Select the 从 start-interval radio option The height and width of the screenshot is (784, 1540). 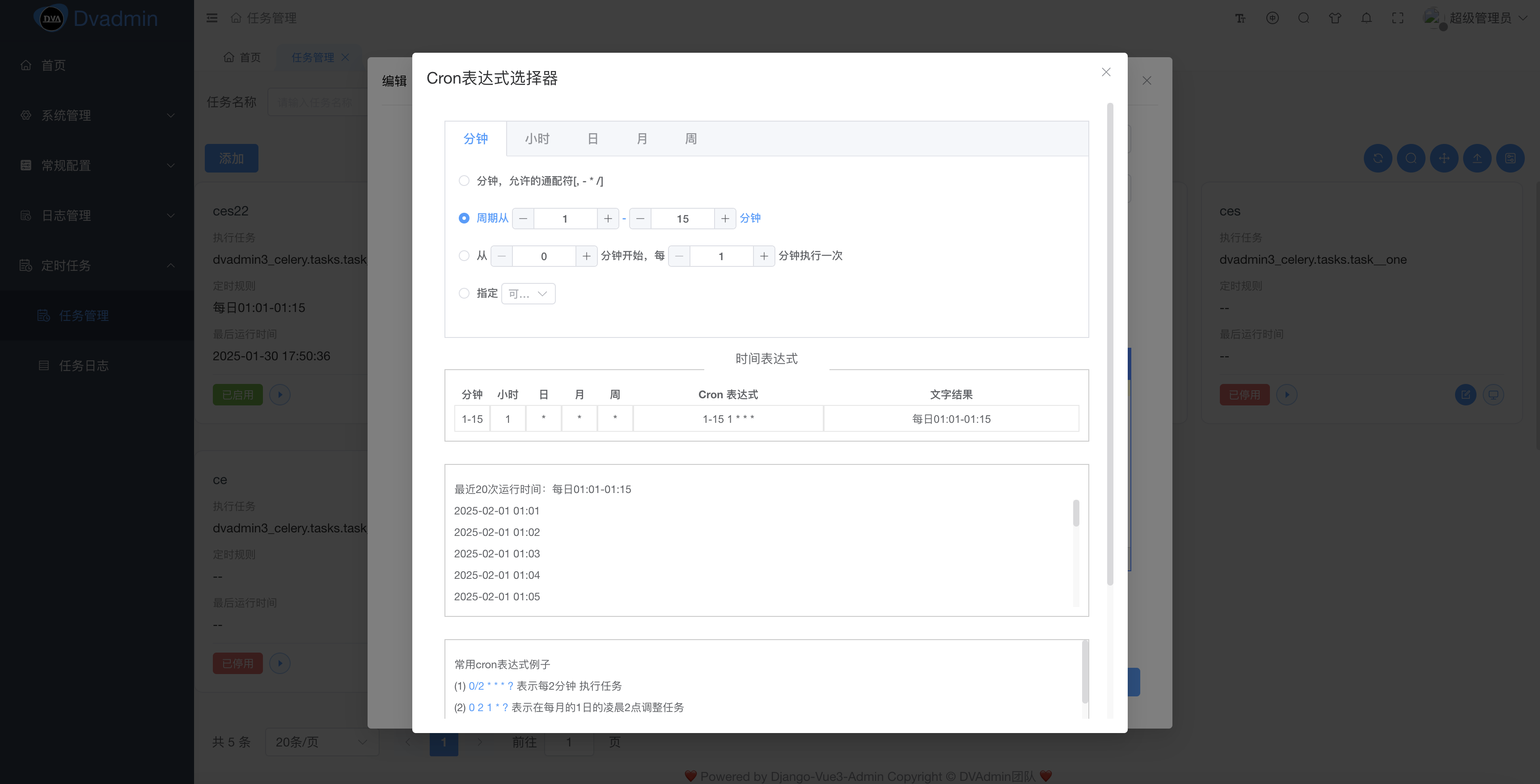(x=464, y=256)
